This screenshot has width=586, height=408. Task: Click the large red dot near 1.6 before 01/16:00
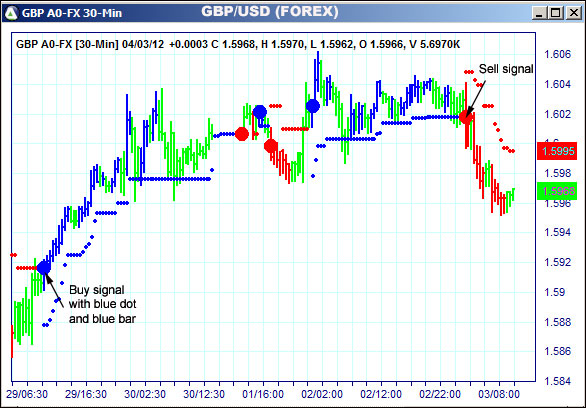click(x=242, y=134)
